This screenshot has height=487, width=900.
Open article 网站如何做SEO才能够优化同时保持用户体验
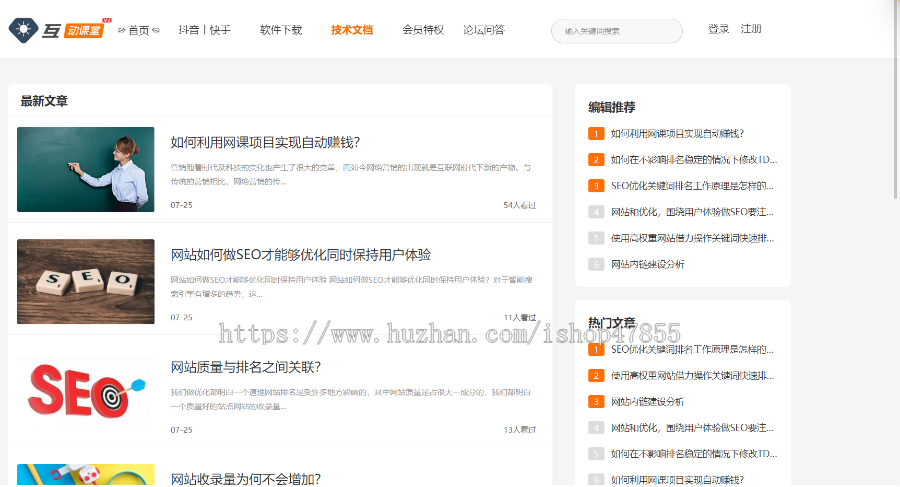[301, 254]
